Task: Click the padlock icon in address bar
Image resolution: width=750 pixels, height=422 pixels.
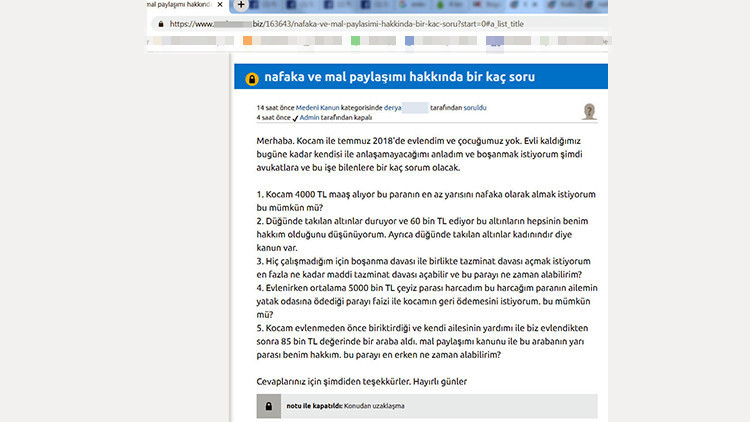Action: pyautogui.click(x=158, y=22)
